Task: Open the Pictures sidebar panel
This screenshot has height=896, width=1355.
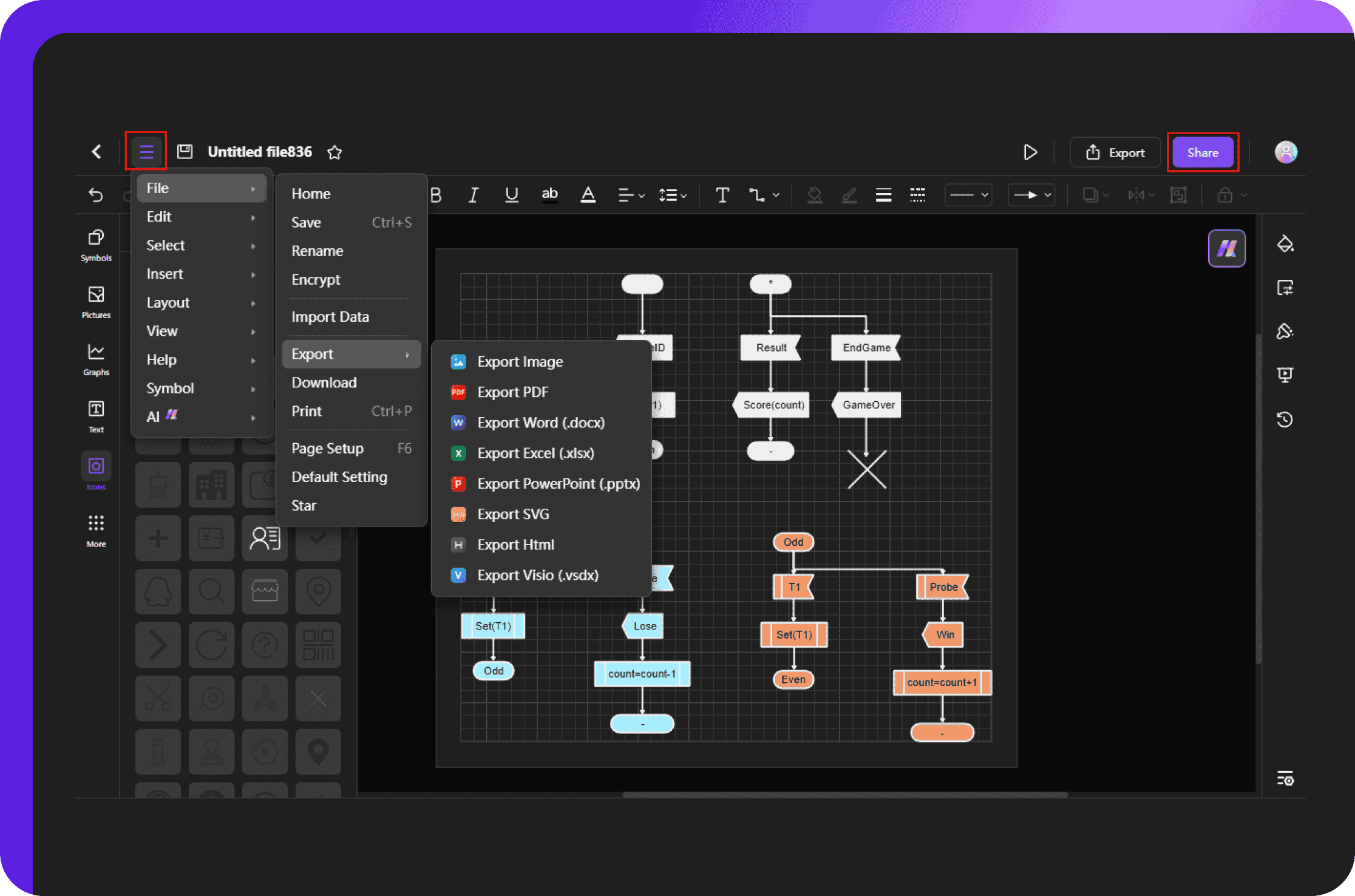Action: (96, 302)
